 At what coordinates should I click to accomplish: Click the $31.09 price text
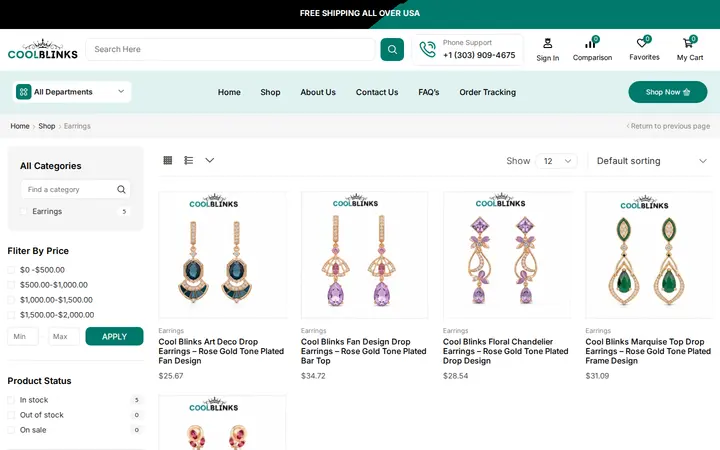point(597,376)
